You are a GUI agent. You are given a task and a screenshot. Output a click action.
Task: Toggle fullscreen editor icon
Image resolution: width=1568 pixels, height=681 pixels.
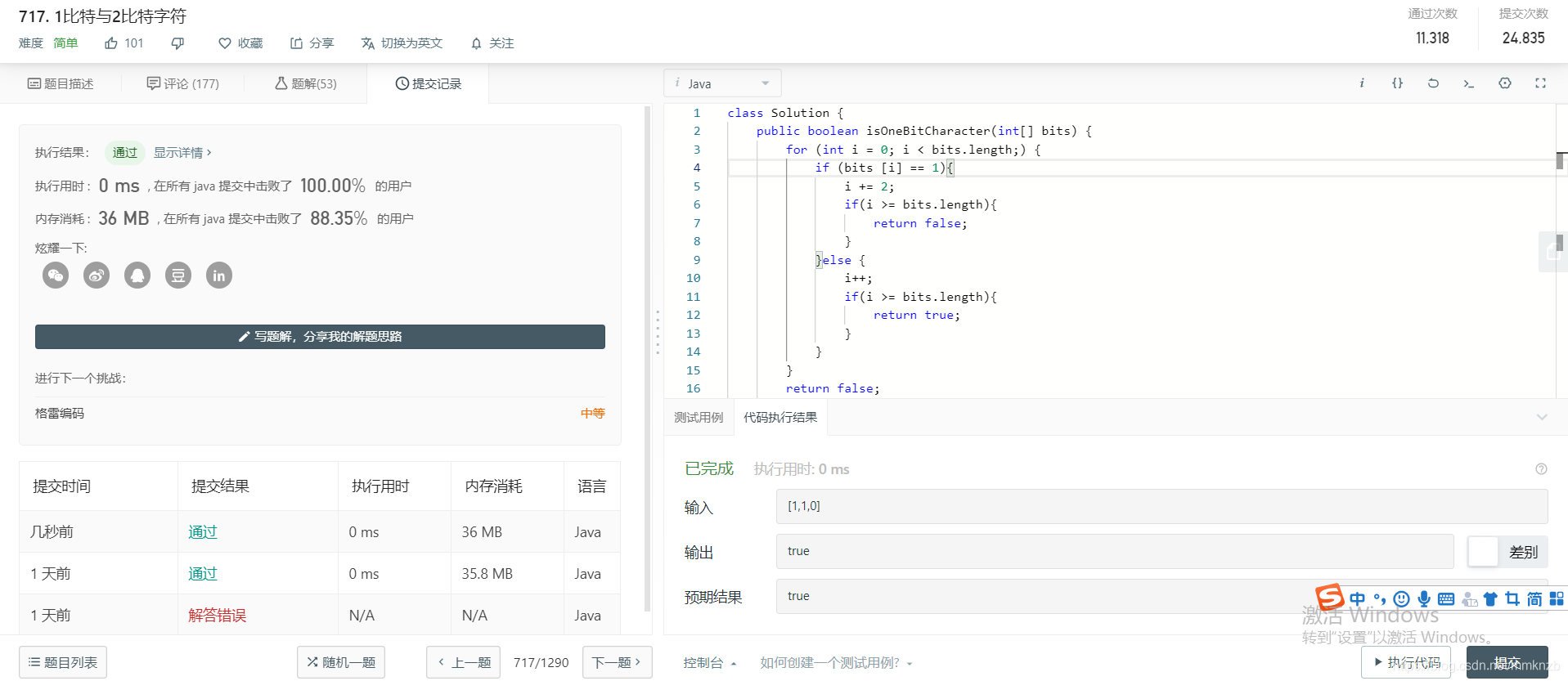[x=1541, y=83]
